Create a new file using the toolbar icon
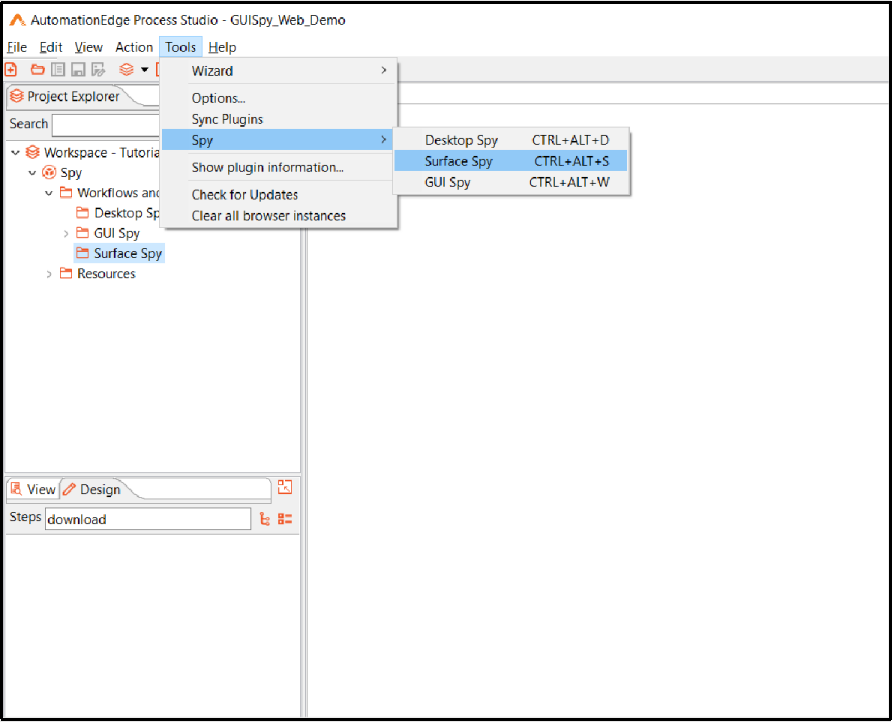 point(10,70)
